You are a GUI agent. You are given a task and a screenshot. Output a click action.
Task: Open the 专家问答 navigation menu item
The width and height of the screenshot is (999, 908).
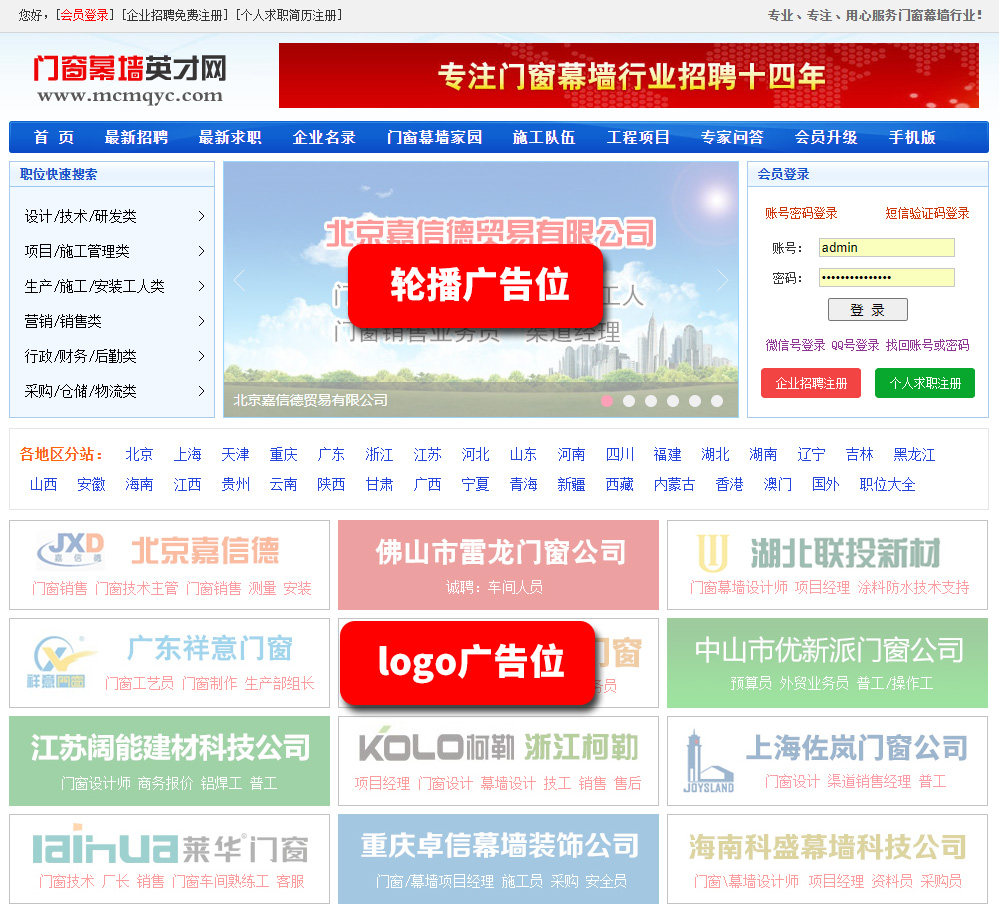[731, 137]
